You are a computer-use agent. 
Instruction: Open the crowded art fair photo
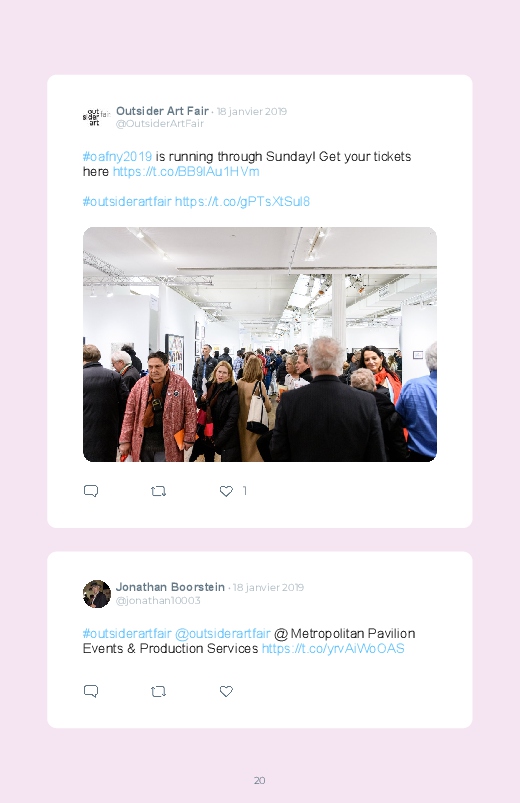(x=260, y=344)
